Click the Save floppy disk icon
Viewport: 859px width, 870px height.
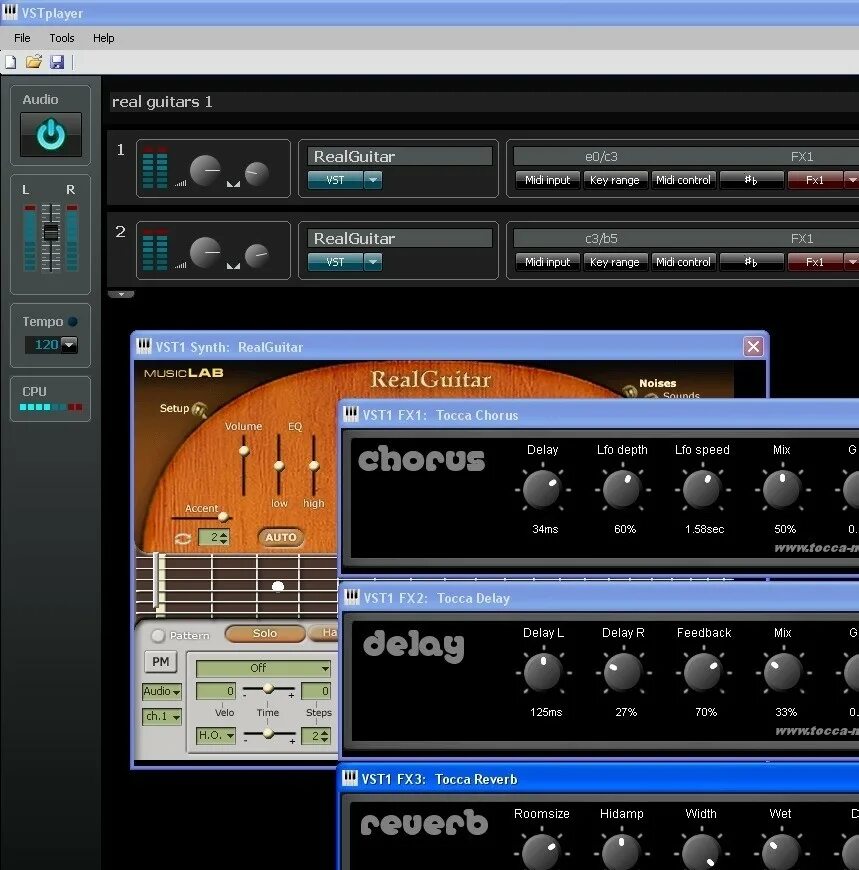tap(57, 62)
